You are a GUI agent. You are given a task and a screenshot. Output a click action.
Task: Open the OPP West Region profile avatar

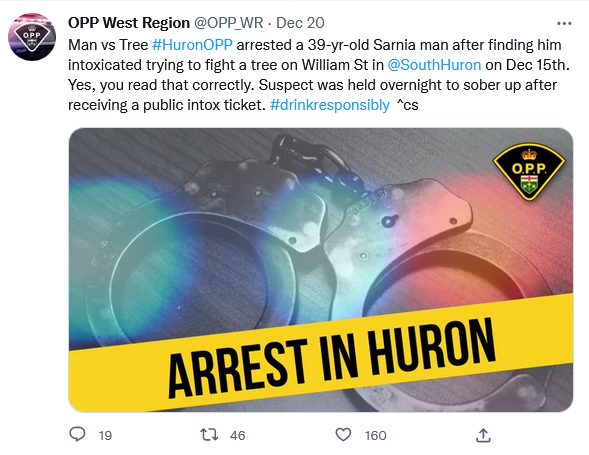coord(32,37)
